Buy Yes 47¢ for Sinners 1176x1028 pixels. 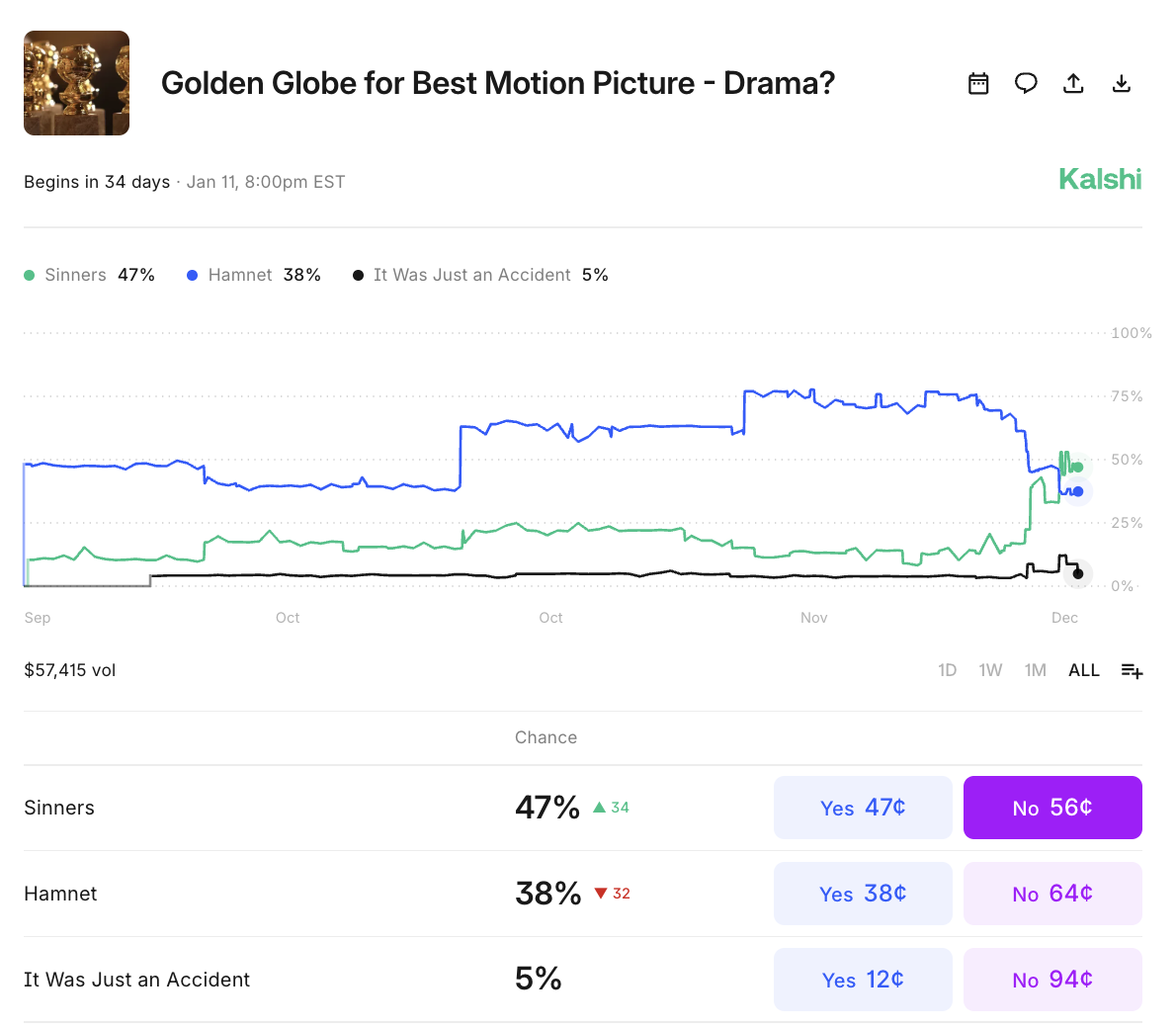pos(863,808)
